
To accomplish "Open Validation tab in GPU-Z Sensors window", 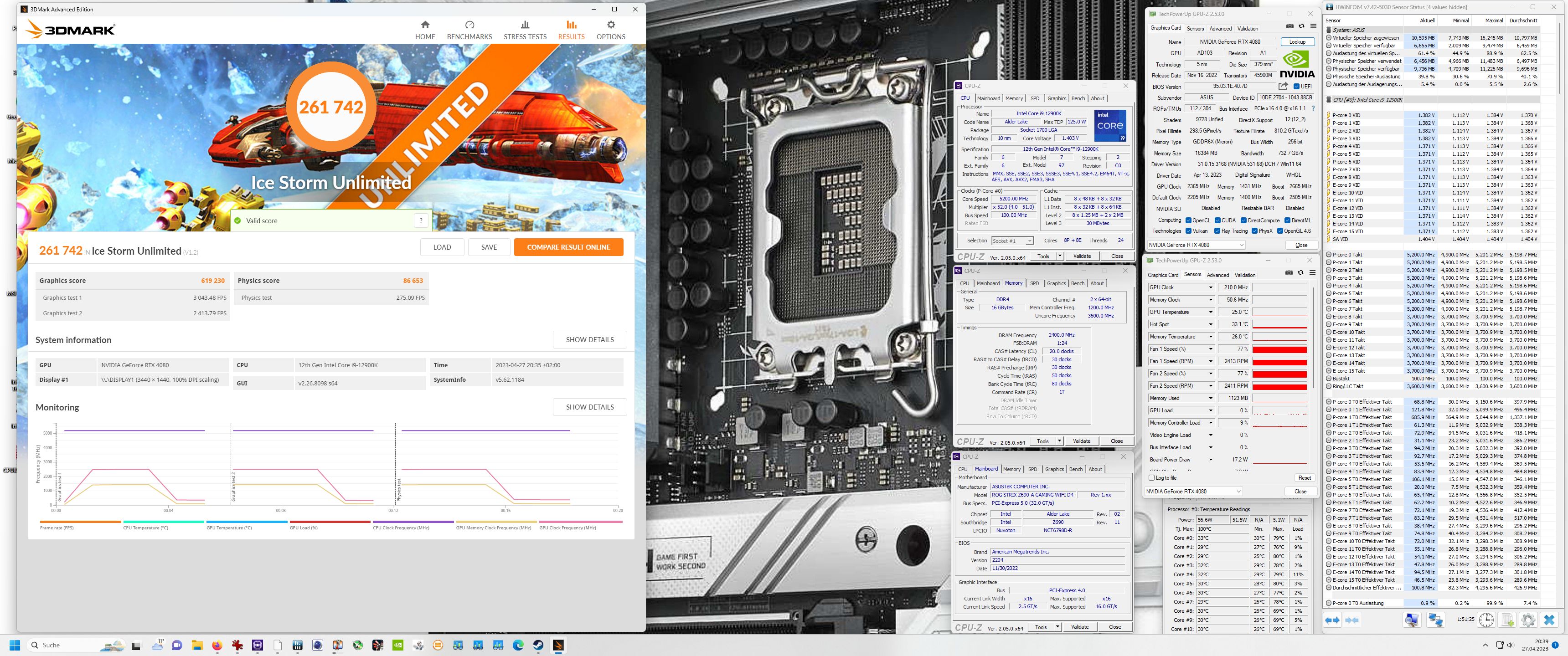I will tap(1245, 275).
